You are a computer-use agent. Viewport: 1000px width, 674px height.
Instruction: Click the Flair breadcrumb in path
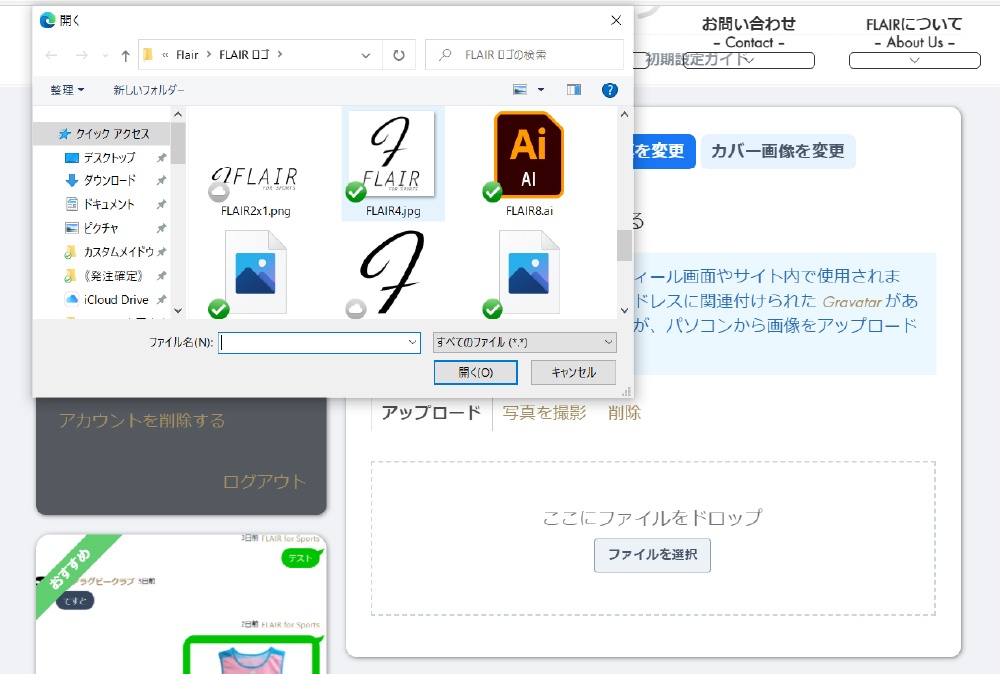(x=187, y=55)
